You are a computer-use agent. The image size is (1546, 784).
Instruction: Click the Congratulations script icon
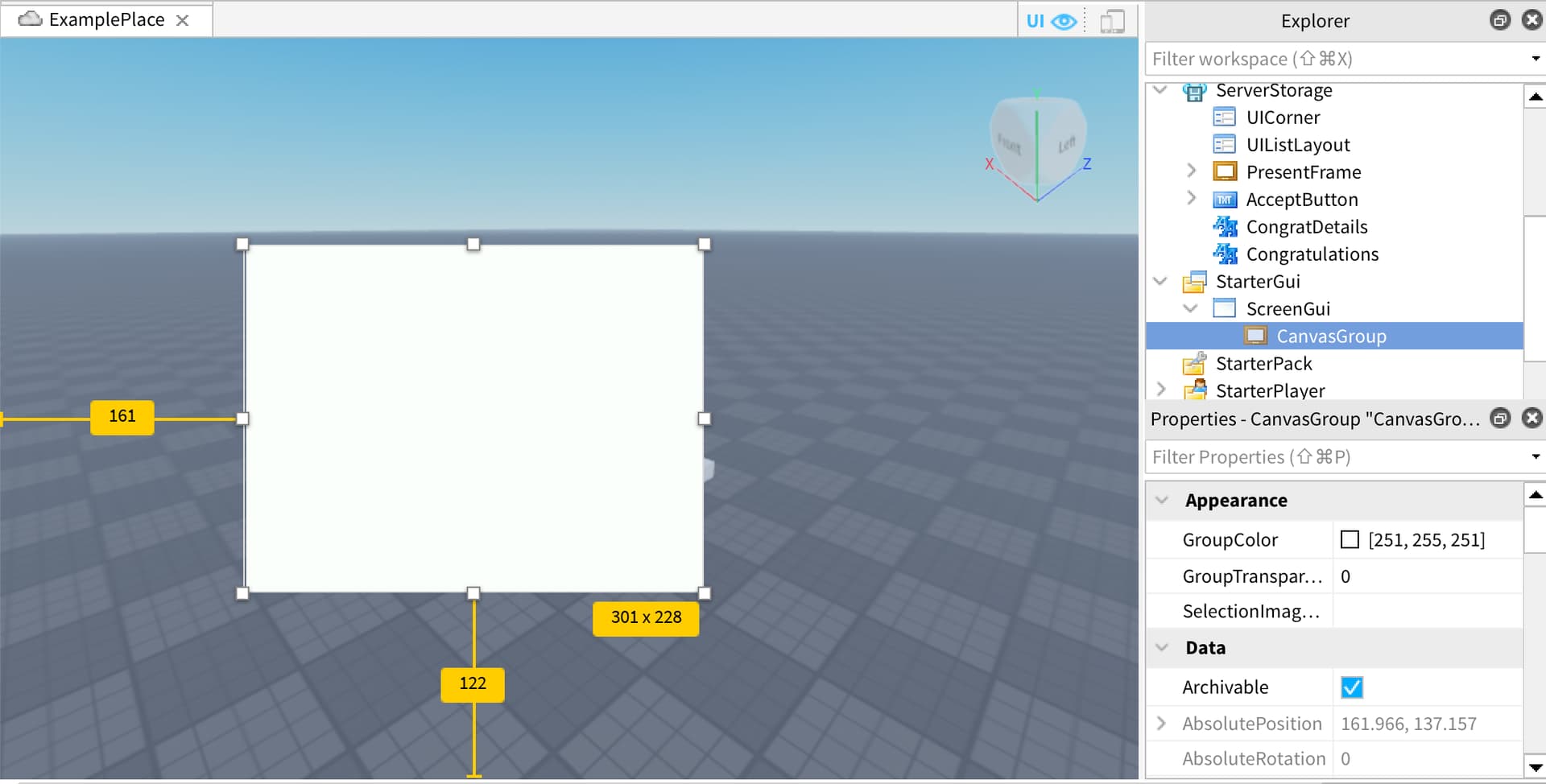click(1225, 254)
